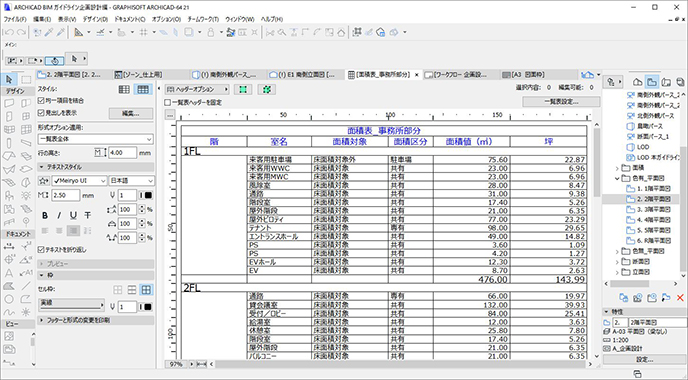Image resolution: width=688 pixels, height=380 pixels.
Task: Select the all-borders cell frame icon
Action: tap(146, 290)
